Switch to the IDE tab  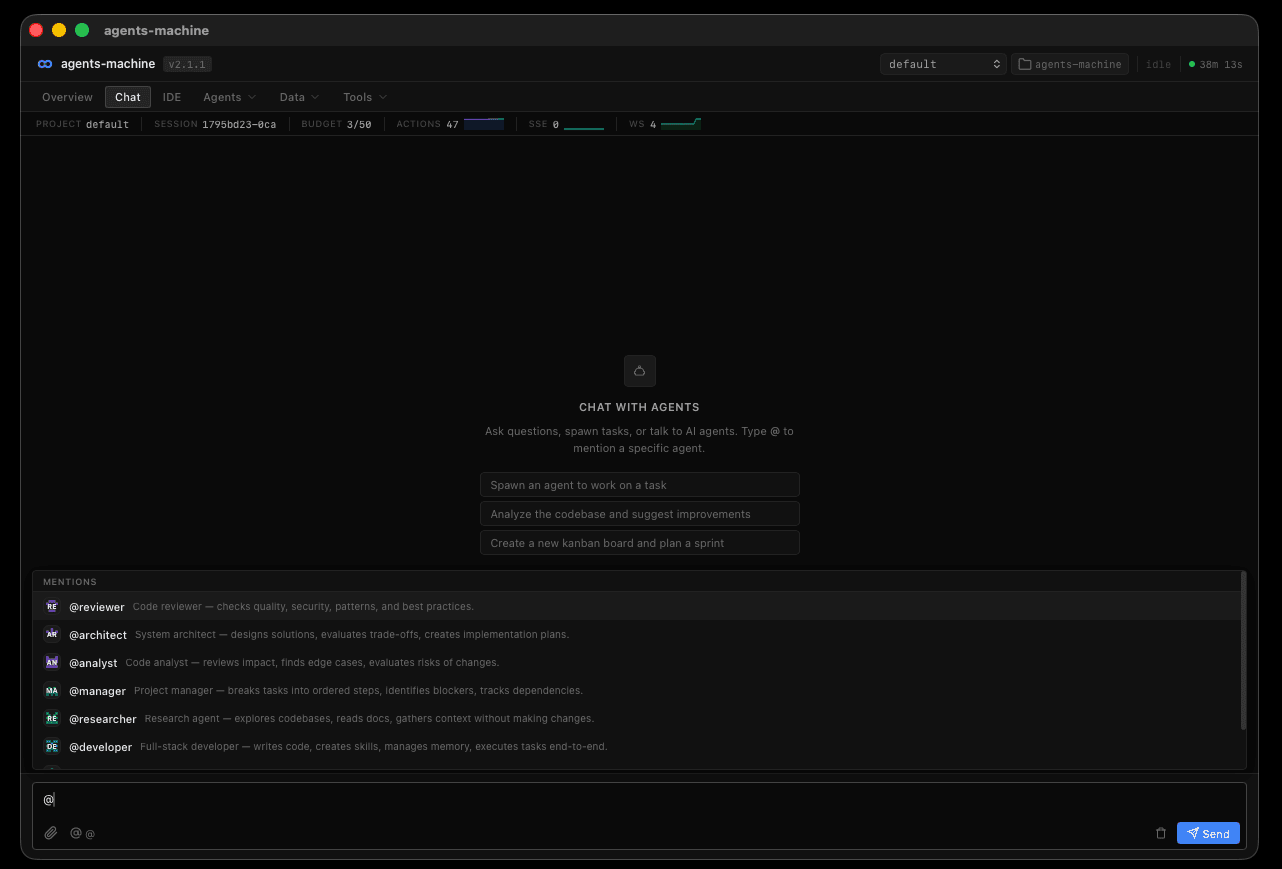click(x=172, y=97)
